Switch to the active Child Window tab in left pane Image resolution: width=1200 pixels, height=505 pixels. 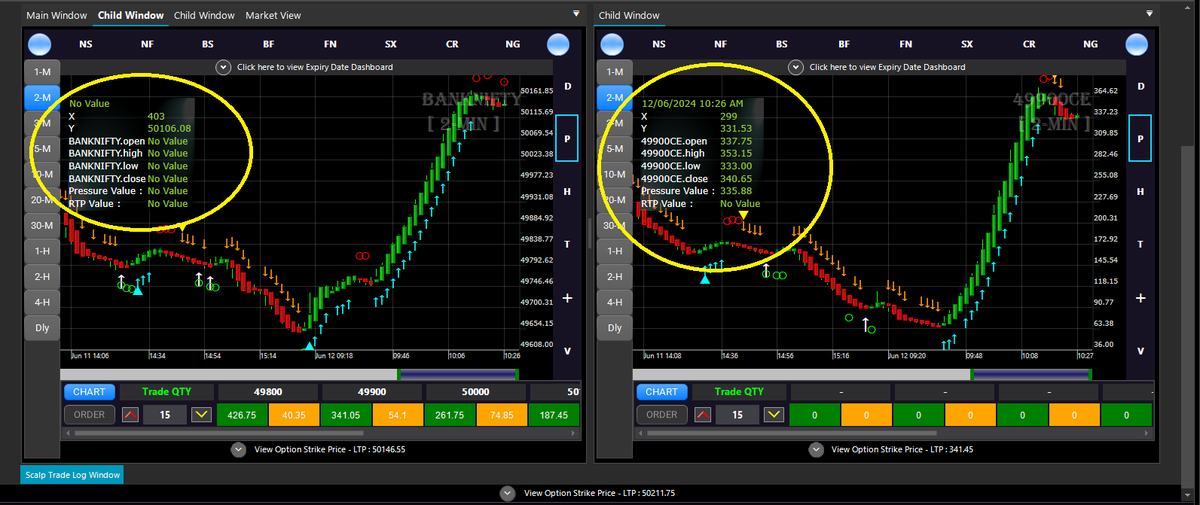[x=130, y=15]
